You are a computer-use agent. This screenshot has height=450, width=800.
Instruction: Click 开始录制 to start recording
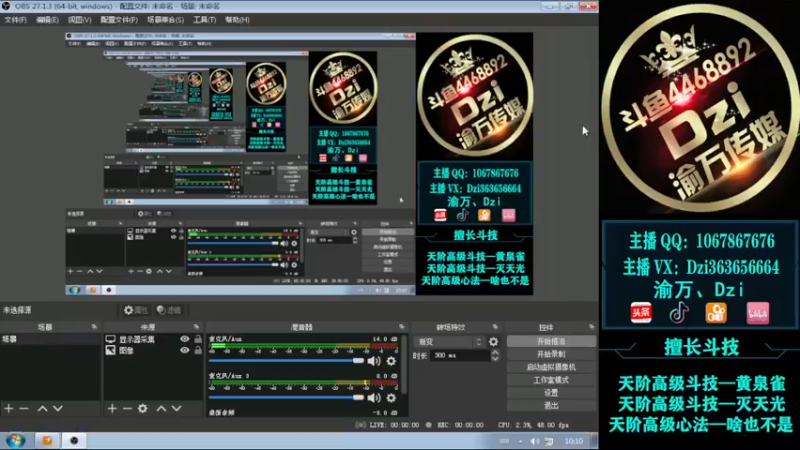[x=551, y=354]
